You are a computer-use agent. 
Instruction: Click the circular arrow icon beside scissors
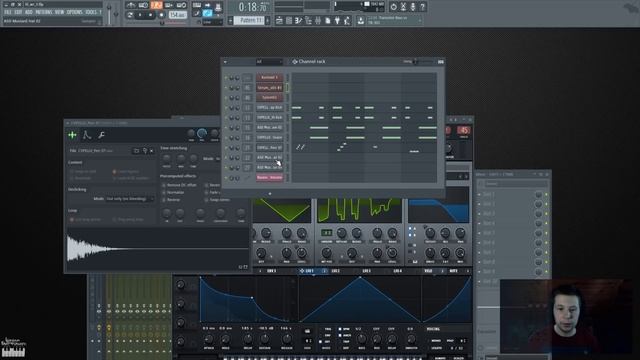394,7
